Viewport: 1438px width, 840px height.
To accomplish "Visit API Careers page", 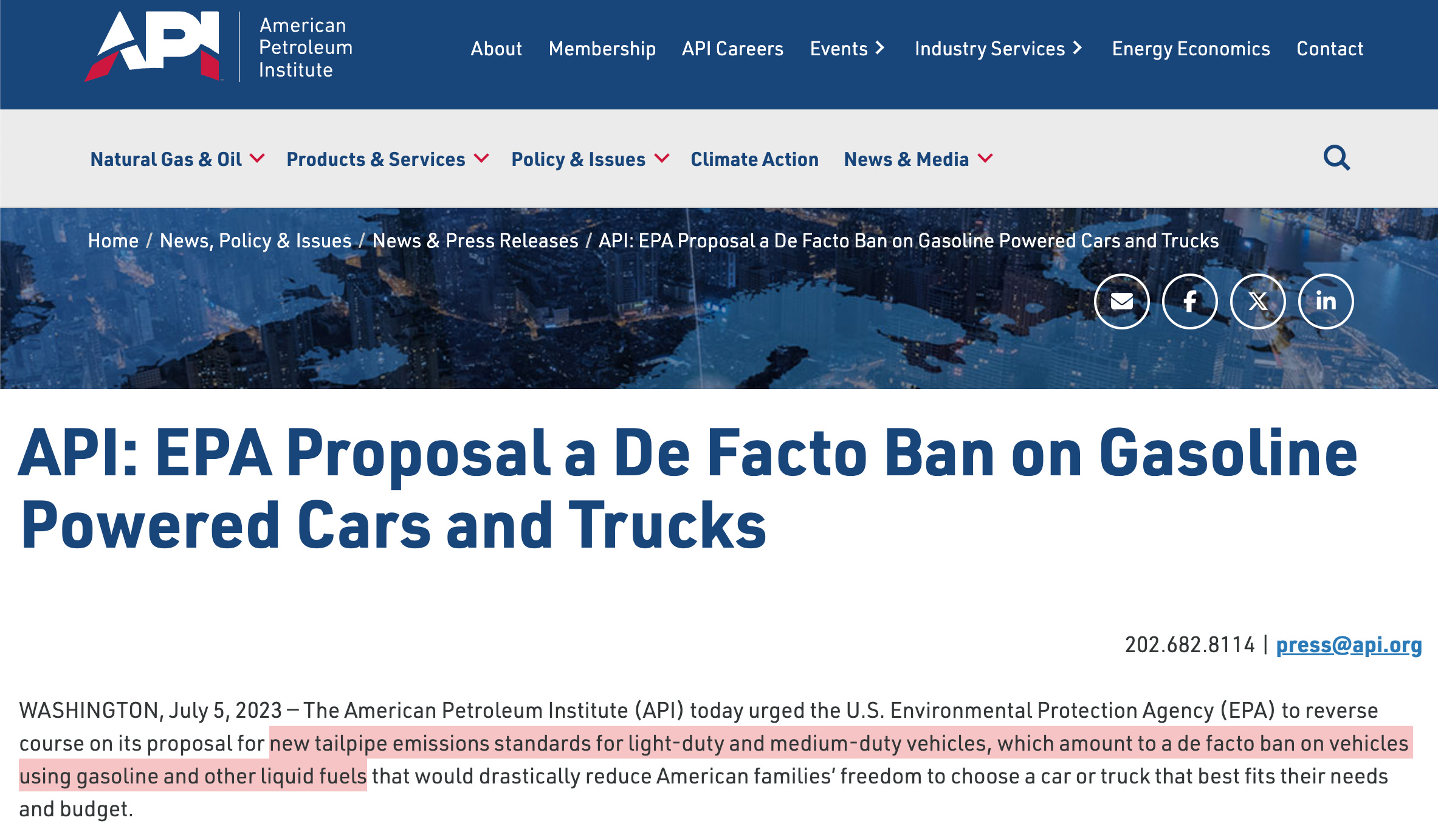I will point(732,48).
